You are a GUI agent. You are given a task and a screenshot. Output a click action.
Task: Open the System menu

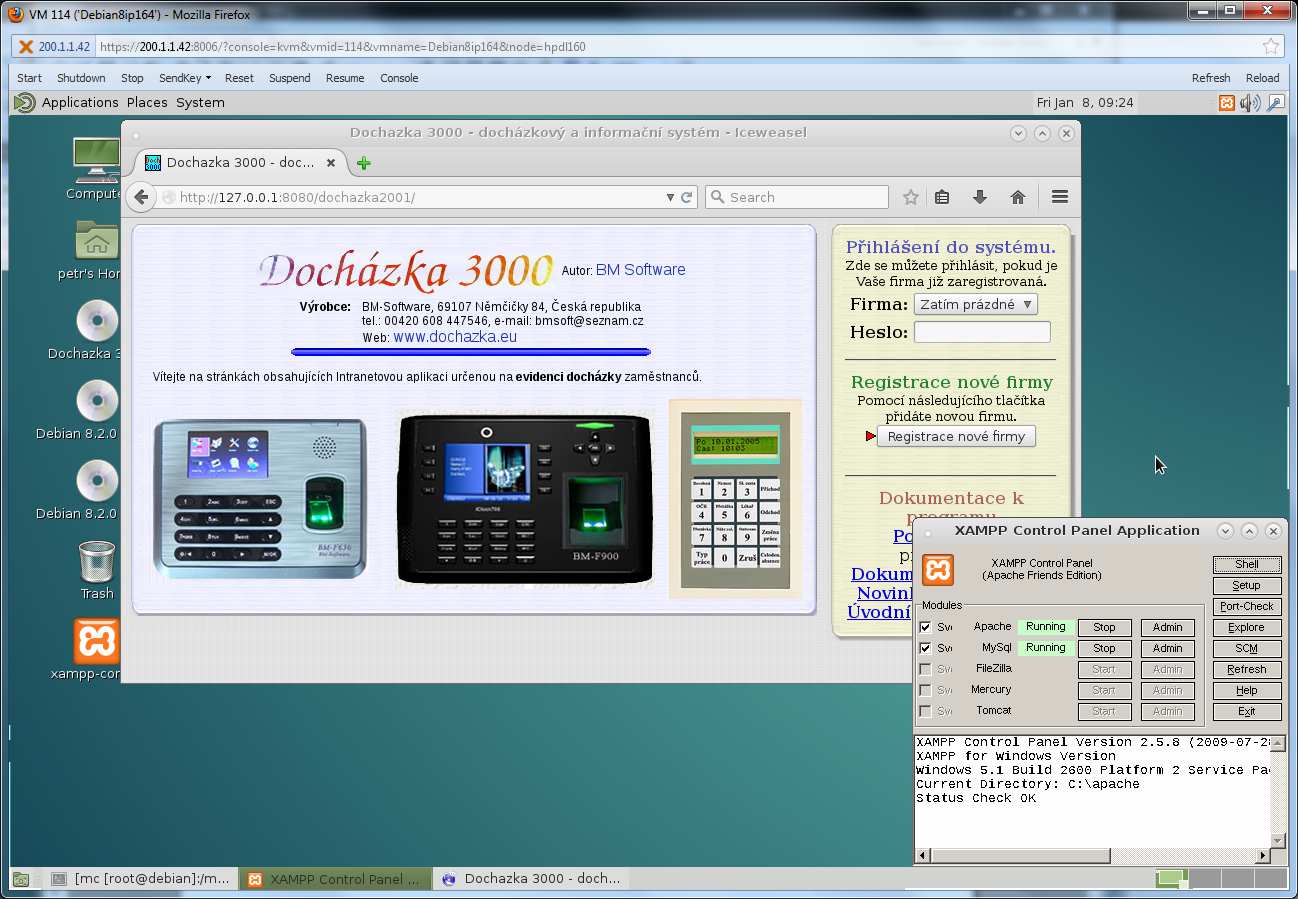click(200, 102)
